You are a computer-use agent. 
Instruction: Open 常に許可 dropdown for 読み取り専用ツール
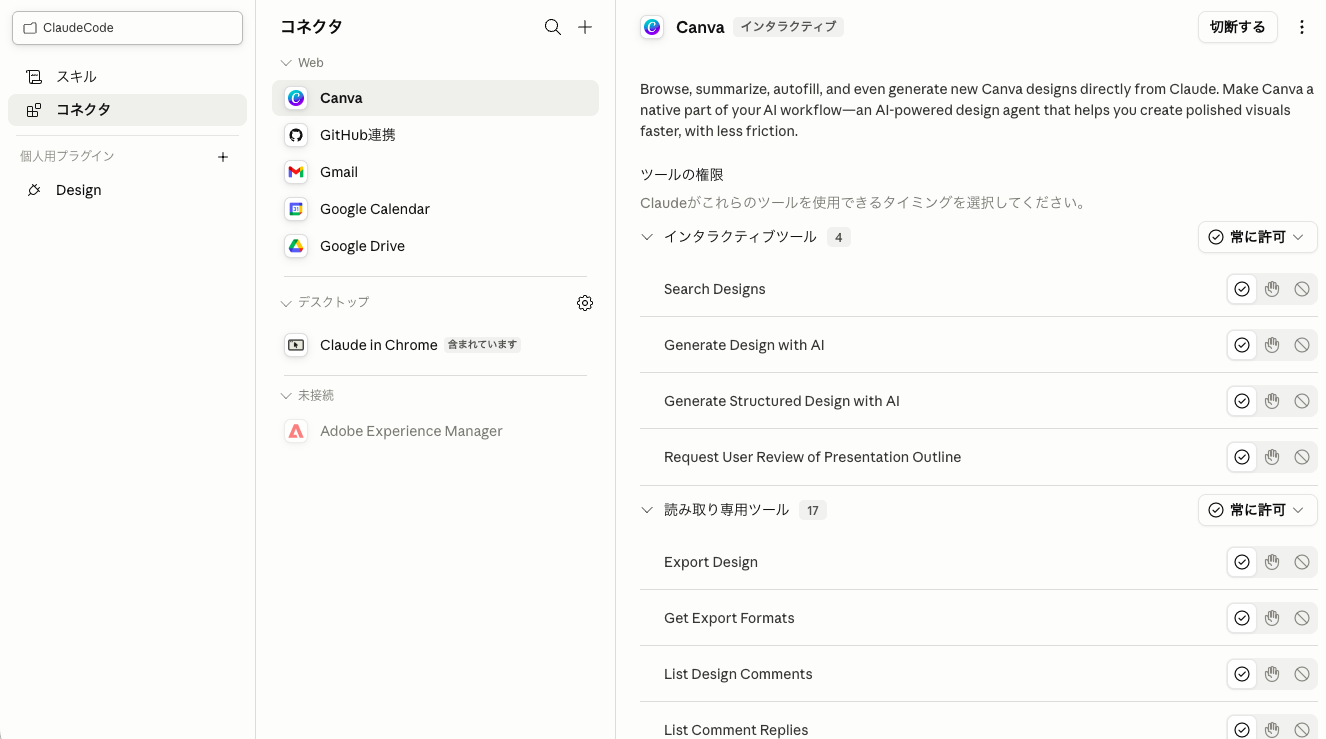1257,510
